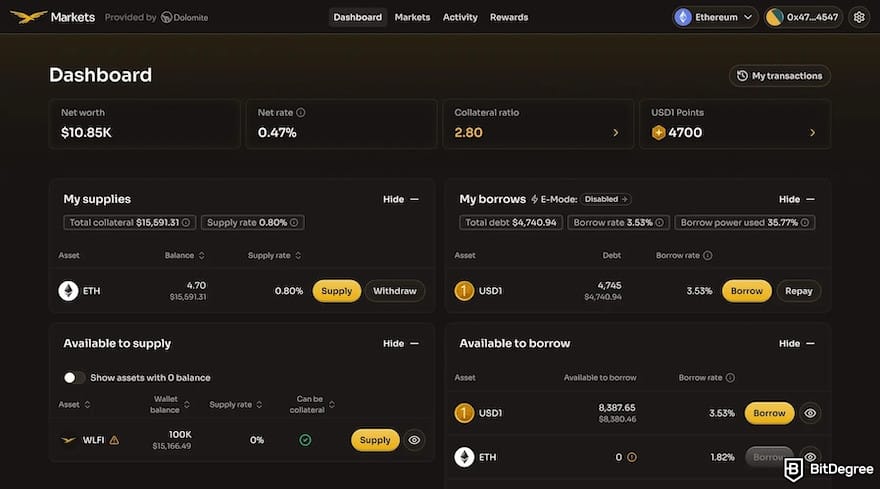
Task: Toggle the eye icon for USD1 borrow row
Action: tap(810, 413)
